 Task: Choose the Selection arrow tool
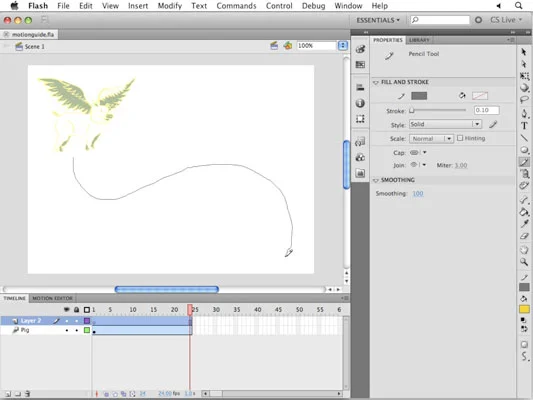[523, 52]
